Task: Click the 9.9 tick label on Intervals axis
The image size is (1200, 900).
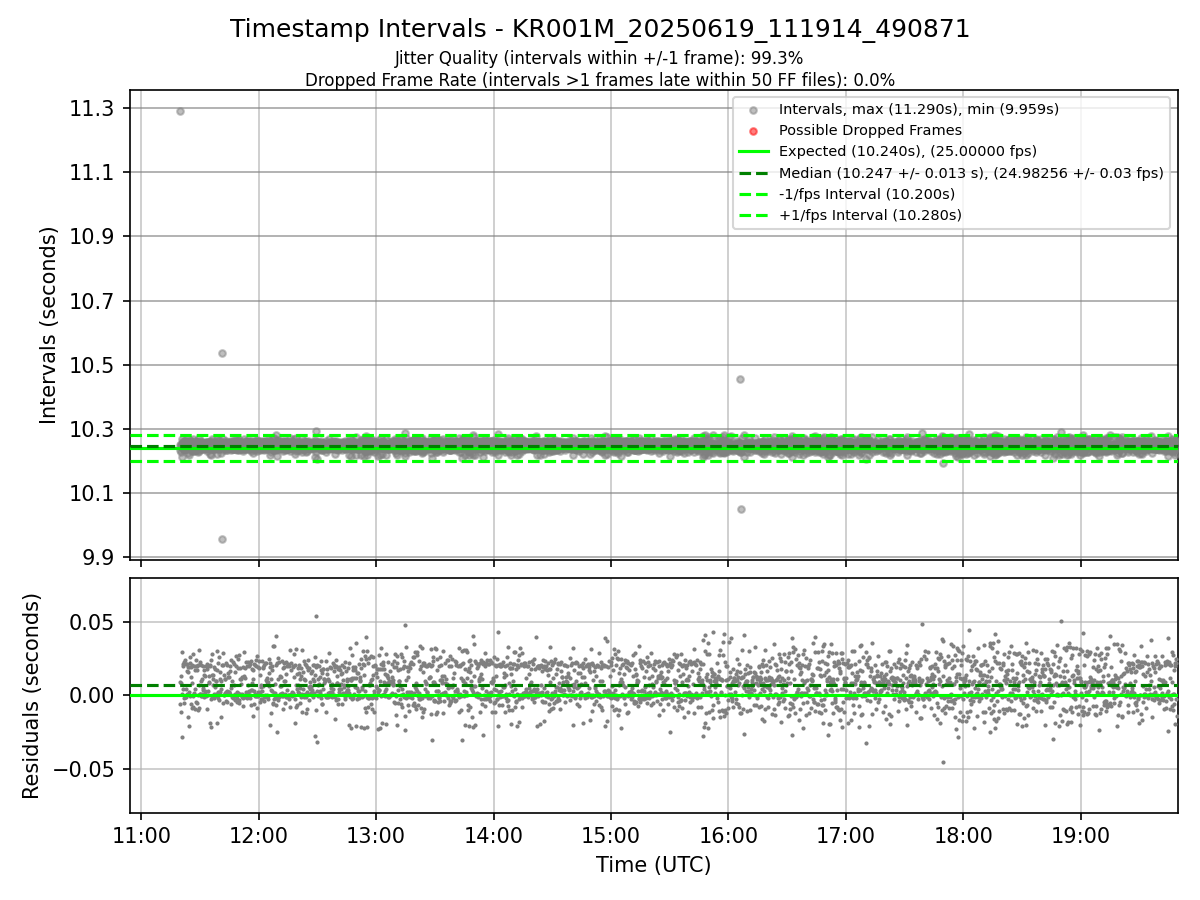Action: coord(98,557)
